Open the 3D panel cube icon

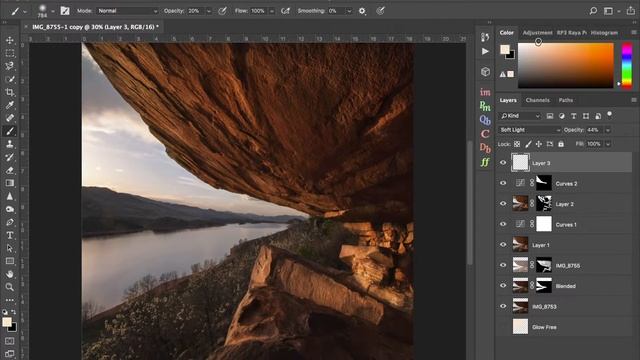point(485,72)
